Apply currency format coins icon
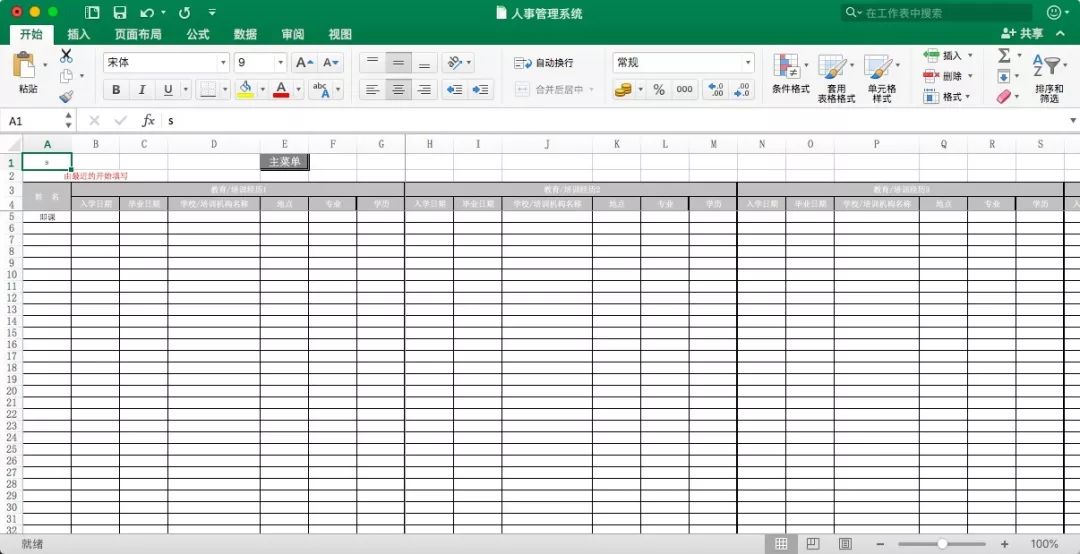 [623, 90]
